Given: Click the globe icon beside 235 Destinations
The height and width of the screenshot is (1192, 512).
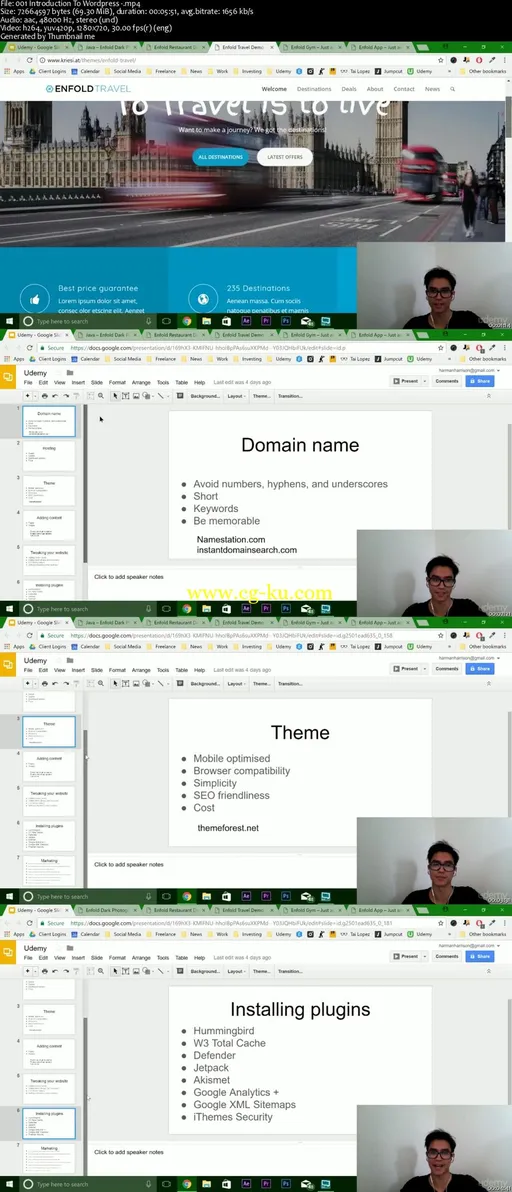Looking at the screenshot, I should pyautogui.click(x=201, y=298).
